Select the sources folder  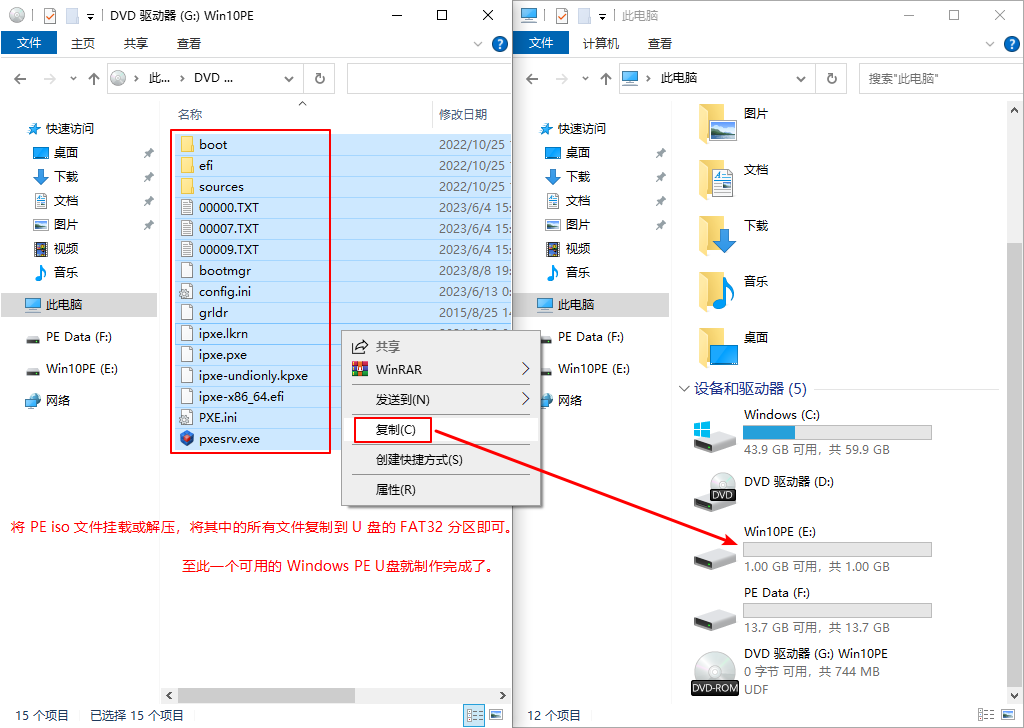[221, 187]
